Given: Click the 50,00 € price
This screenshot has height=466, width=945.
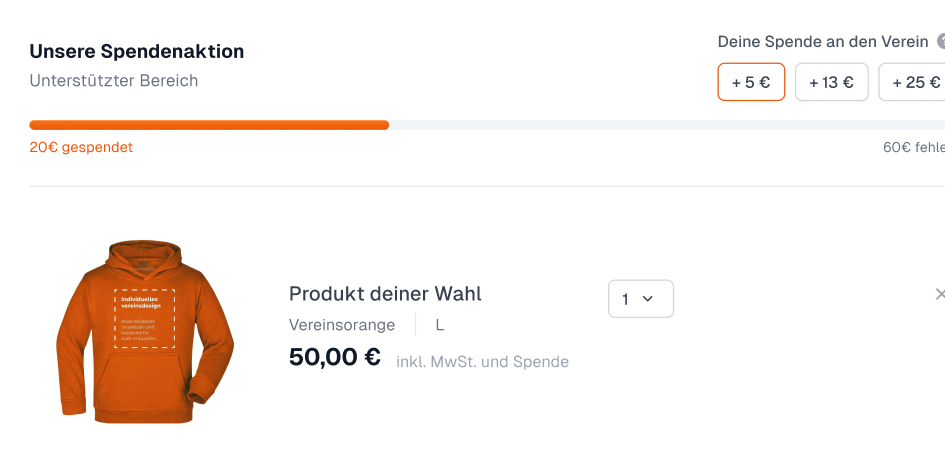Looking at the screenshot, I should [x=335, y=357].
